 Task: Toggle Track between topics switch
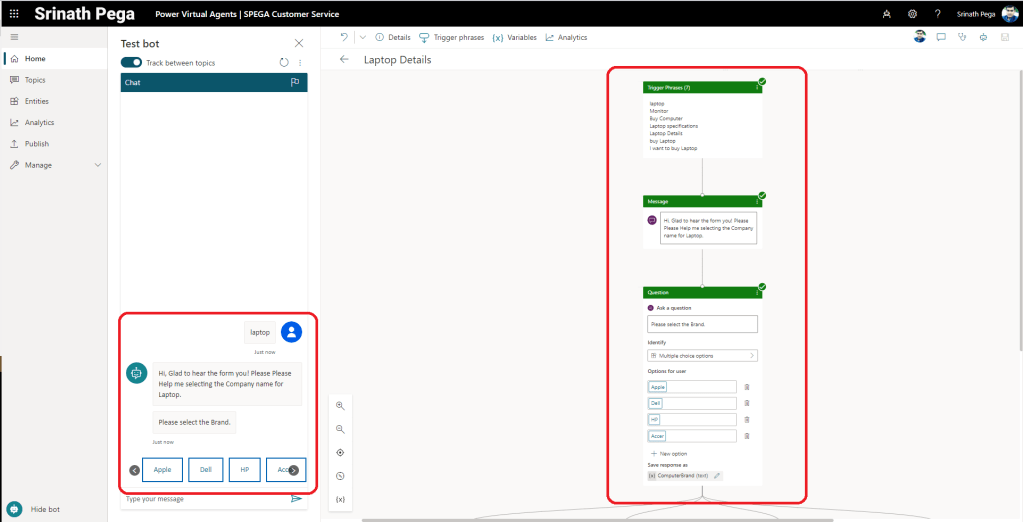131,63
